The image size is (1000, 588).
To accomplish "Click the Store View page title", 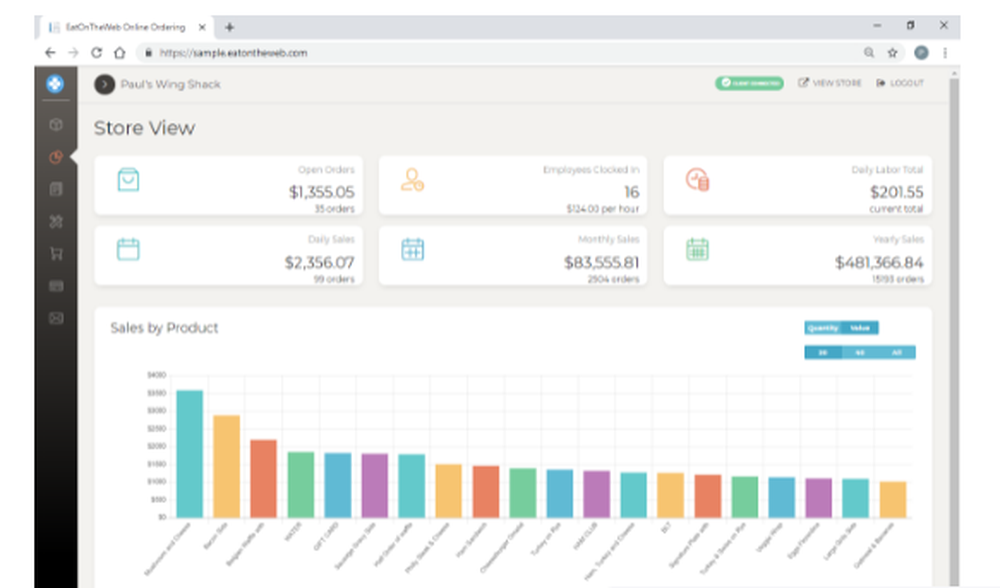I will [144, 128].
